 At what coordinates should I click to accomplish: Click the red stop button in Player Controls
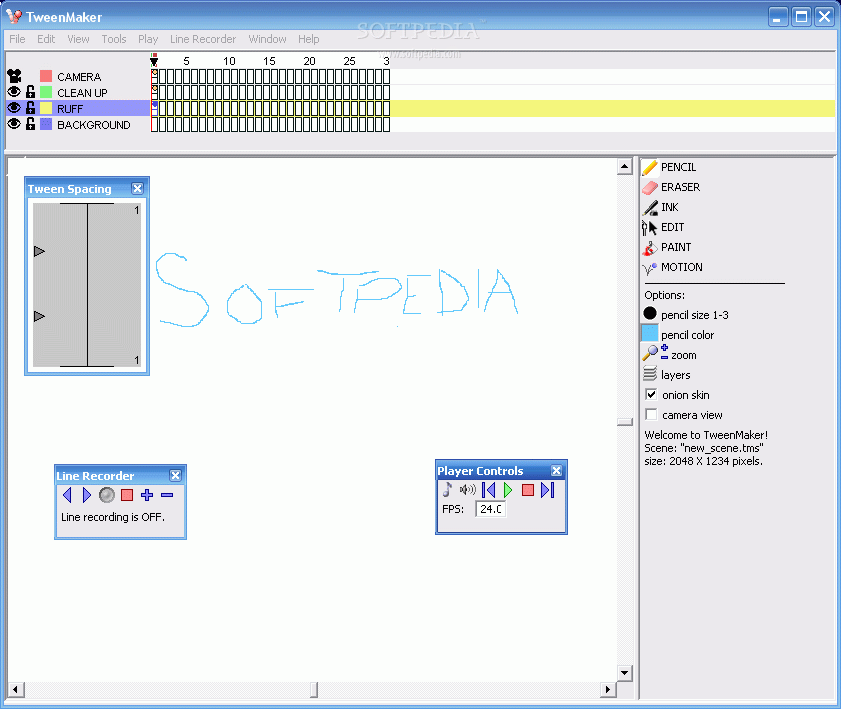tap(528, 490)
